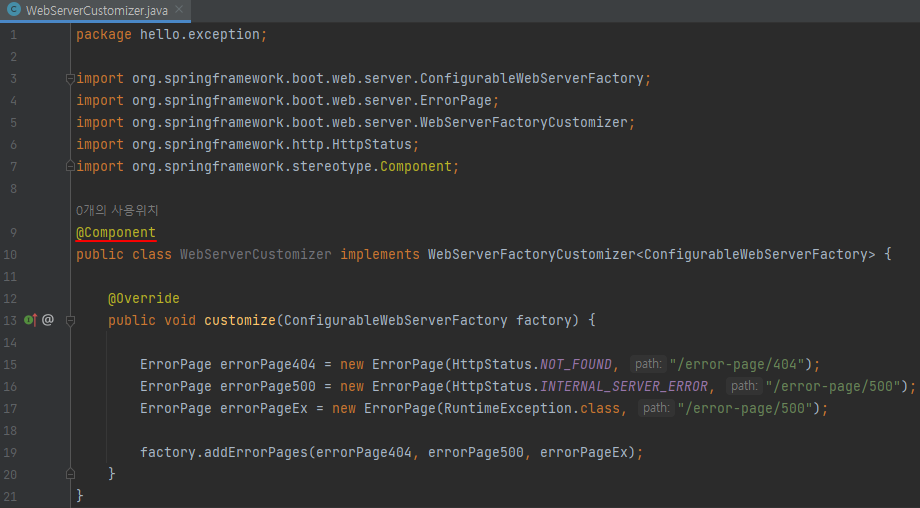Viewport: 920px width, 508px height.
Task: Click the customize method name
Action: (240, 320)
